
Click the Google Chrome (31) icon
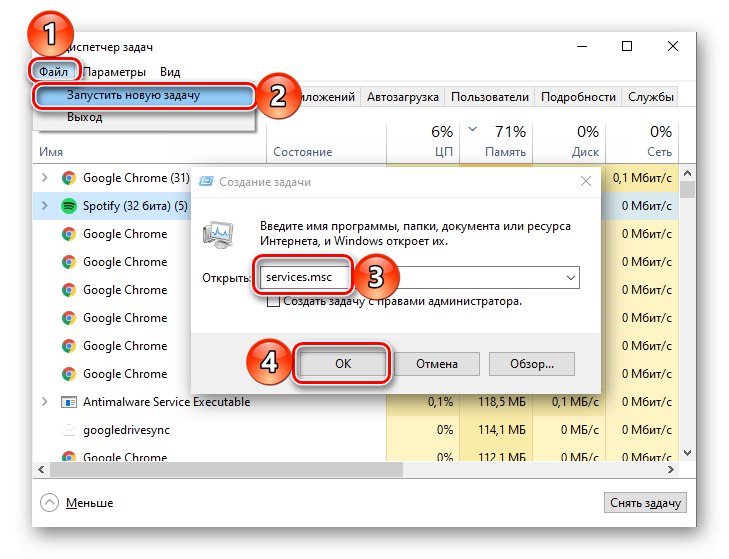coord(69,178)
